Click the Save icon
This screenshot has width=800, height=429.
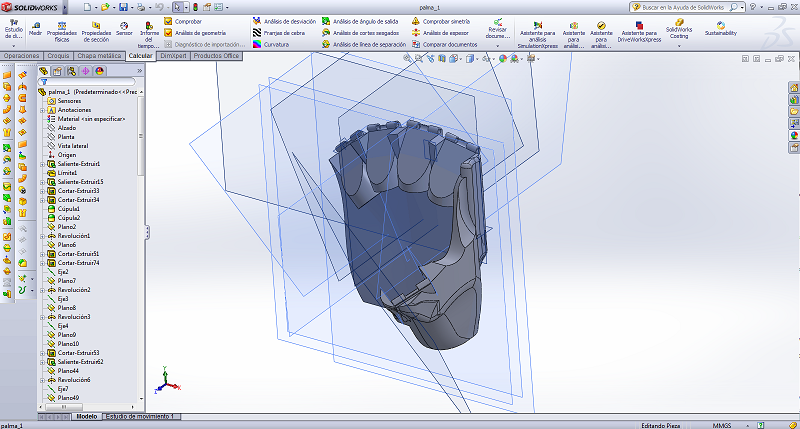(x=123, y=7)
